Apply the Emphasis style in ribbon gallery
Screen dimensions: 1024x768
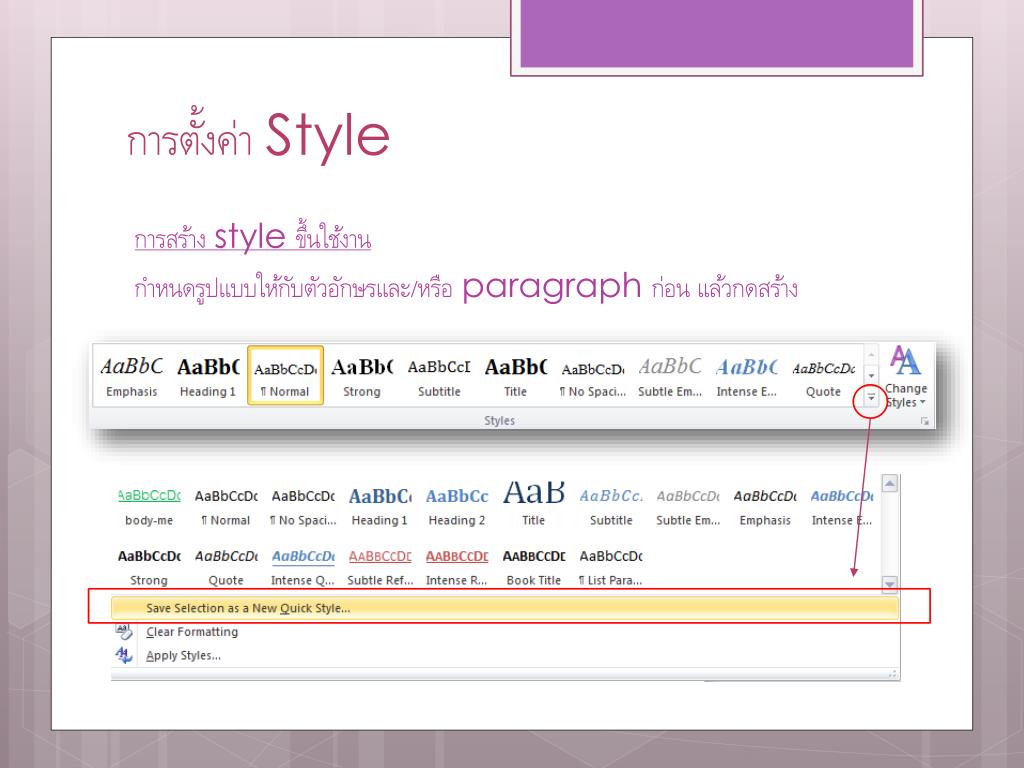pyautogui.click(x=132, y=376)
